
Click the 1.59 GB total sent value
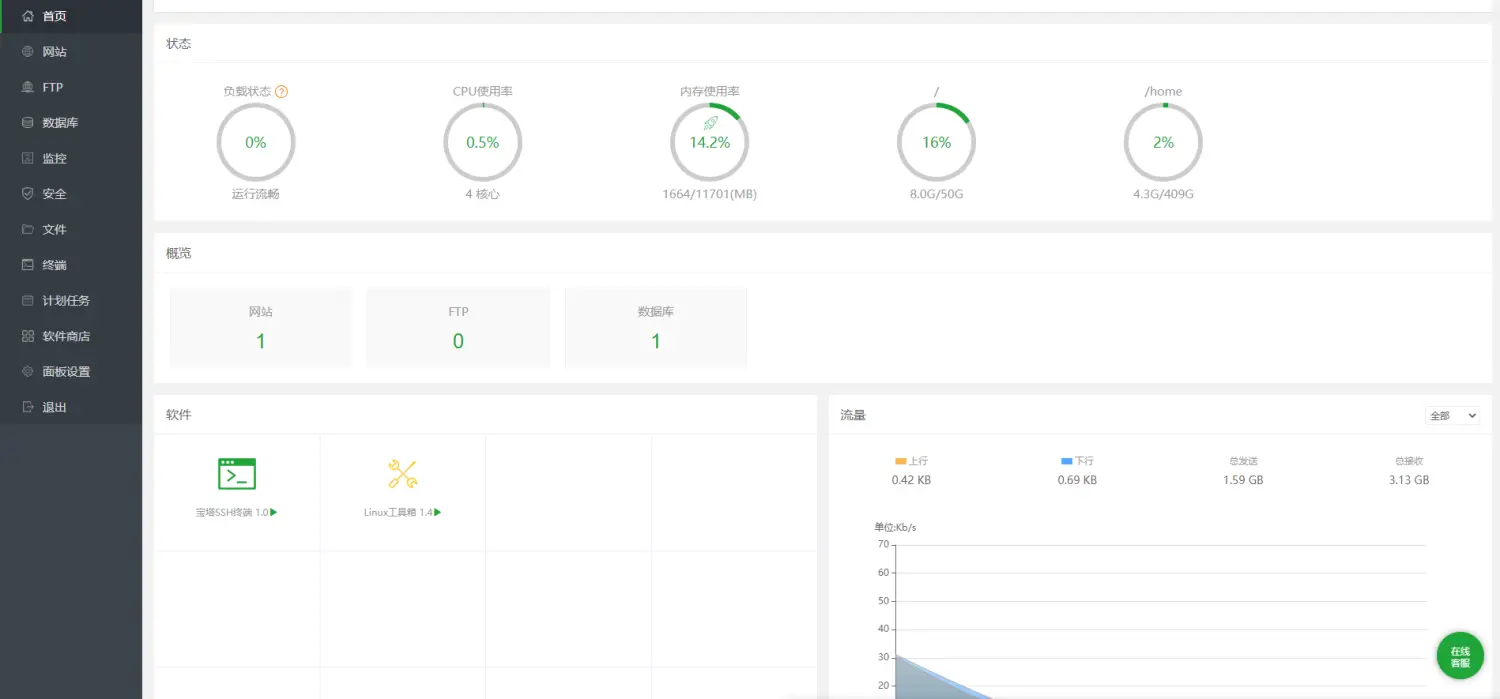(x=1243, y=480)
